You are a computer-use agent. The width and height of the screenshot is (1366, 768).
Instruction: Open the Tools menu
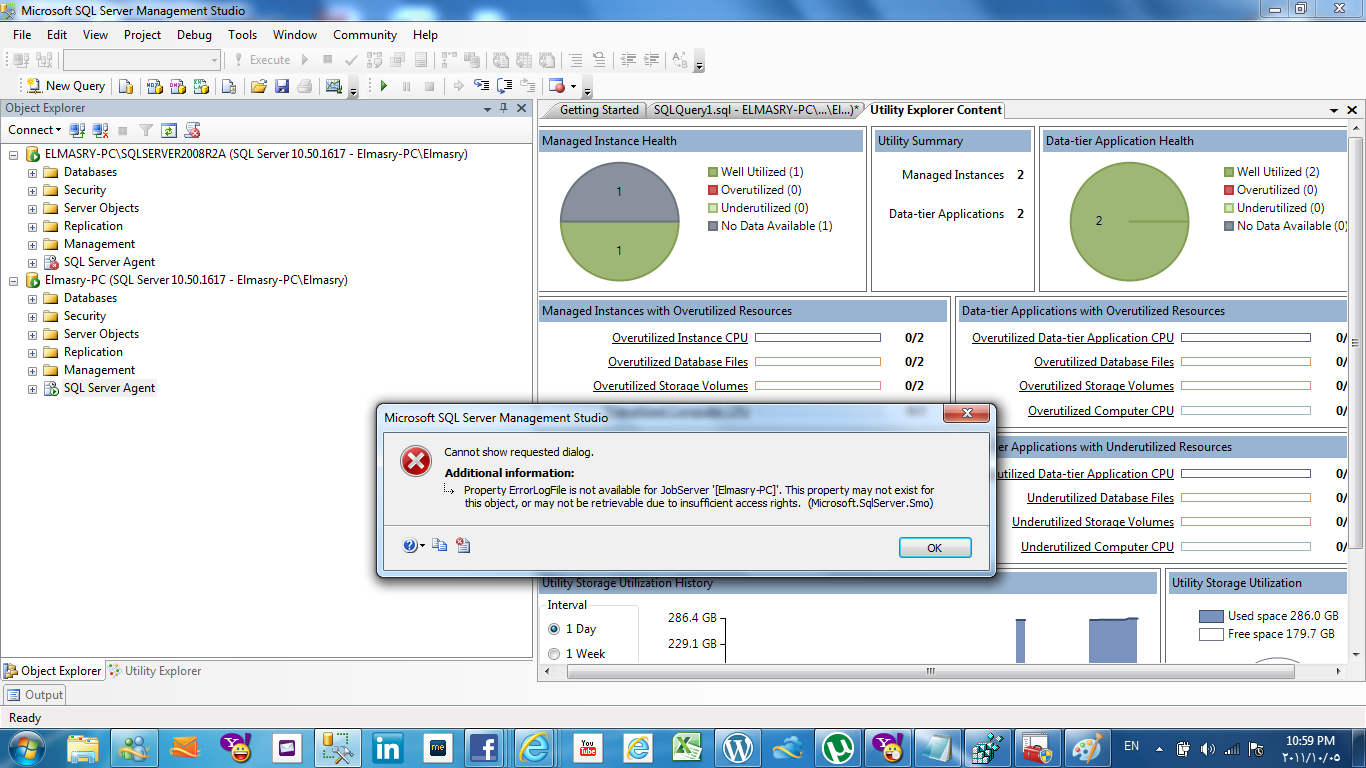click(x=242, y=35)
